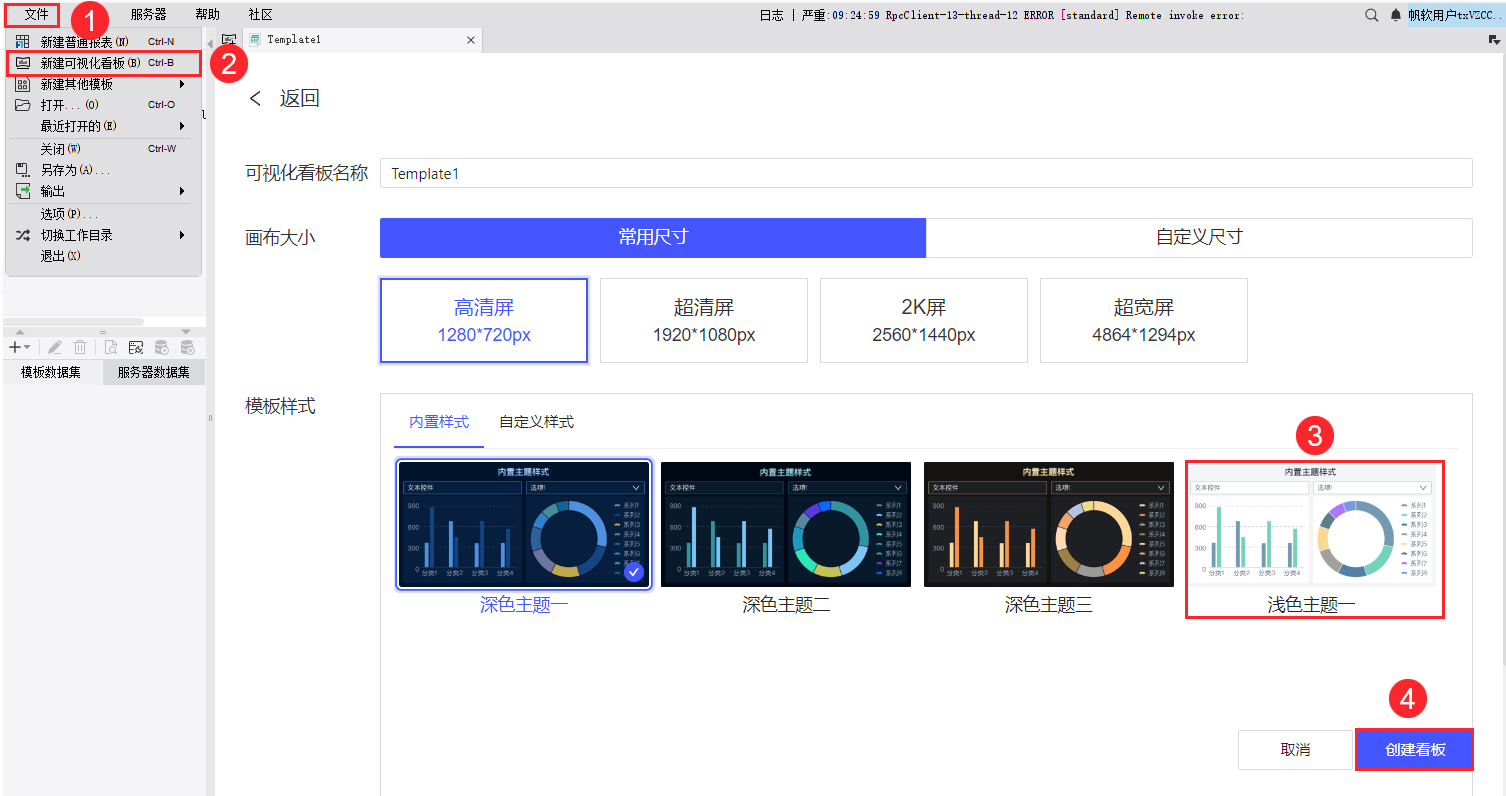Open the 文件 menu
The height and width of the screenshot is (796, 1506).
coord(37,15)
